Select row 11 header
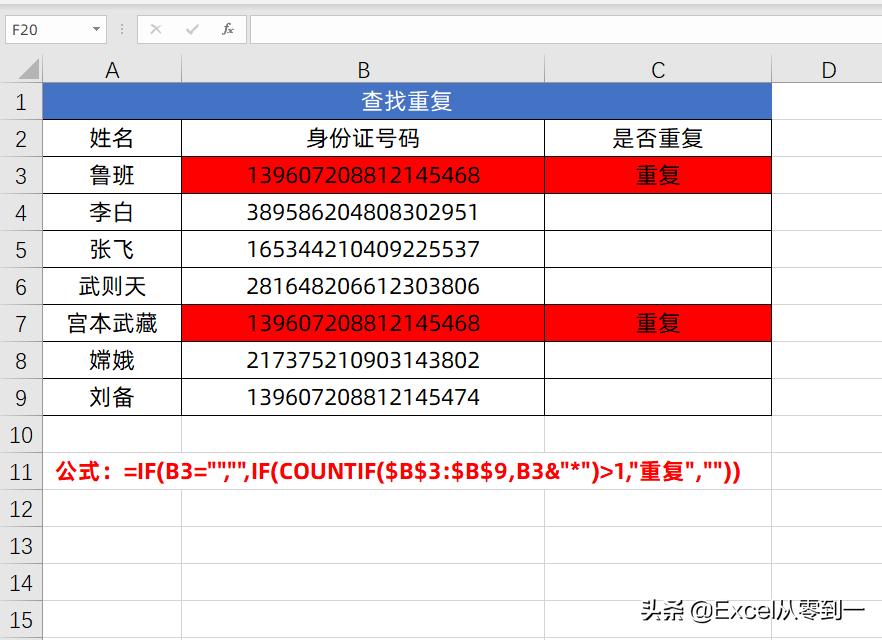The width and height of the screenshot is (882, 640). [x=21, y=472]
